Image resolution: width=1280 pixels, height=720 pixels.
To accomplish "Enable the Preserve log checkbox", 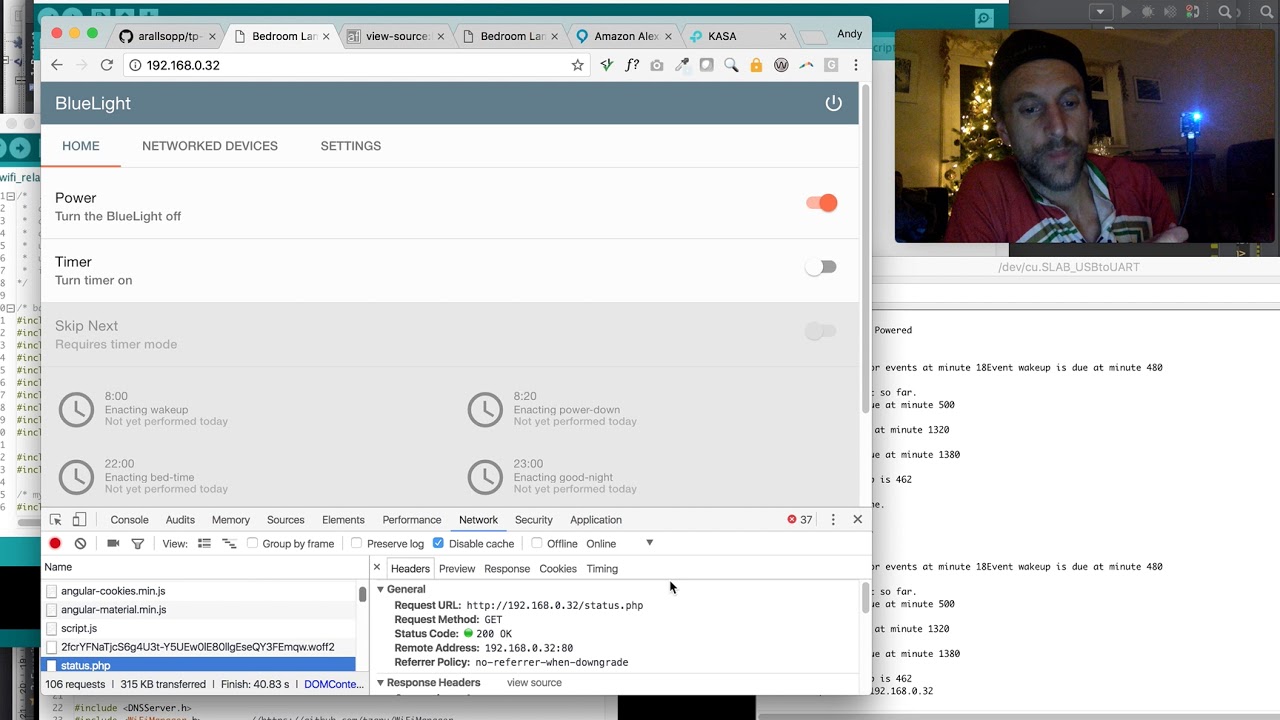I will [x=356, y=544].
